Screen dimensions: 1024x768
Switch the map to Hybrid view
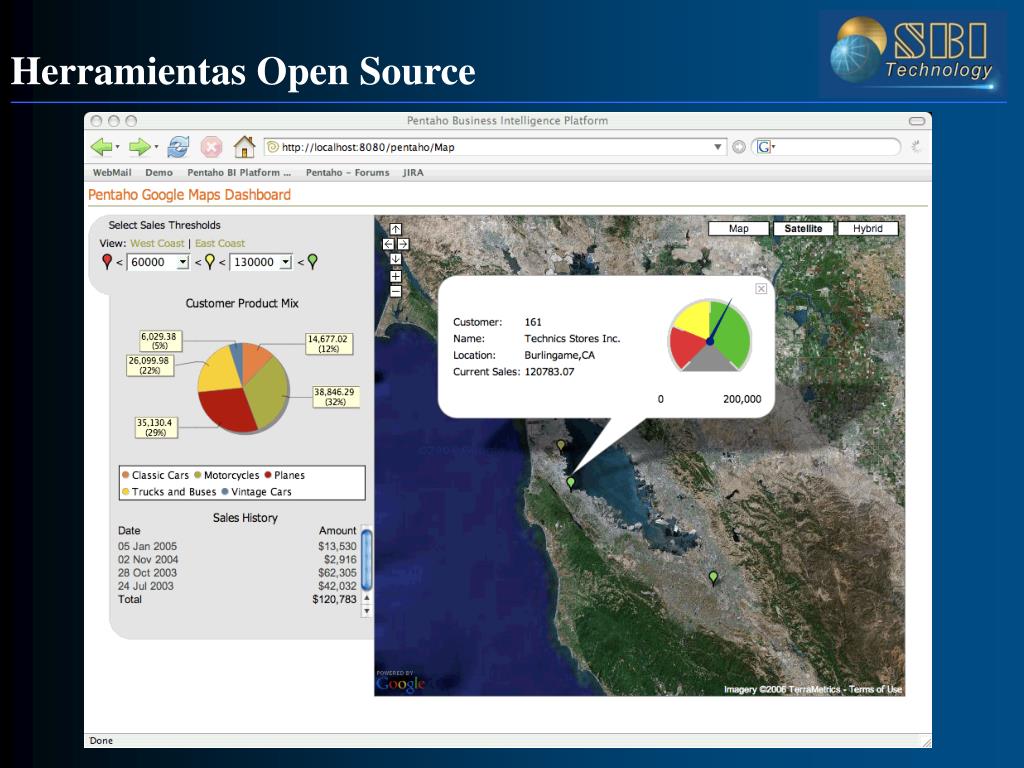[868, 229]
